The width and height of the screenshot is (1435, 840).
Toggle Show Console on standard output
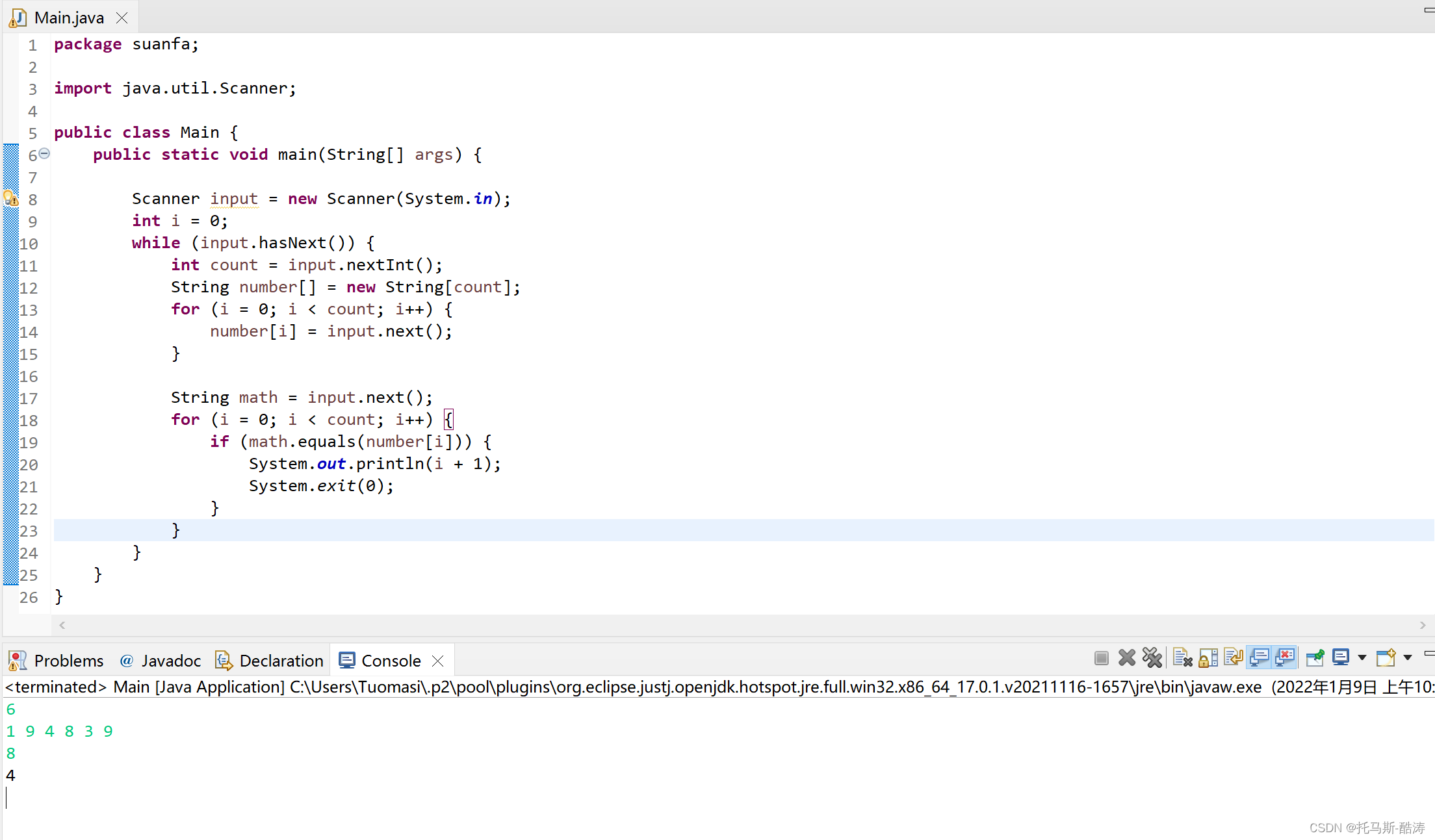tap(1259, 659)
